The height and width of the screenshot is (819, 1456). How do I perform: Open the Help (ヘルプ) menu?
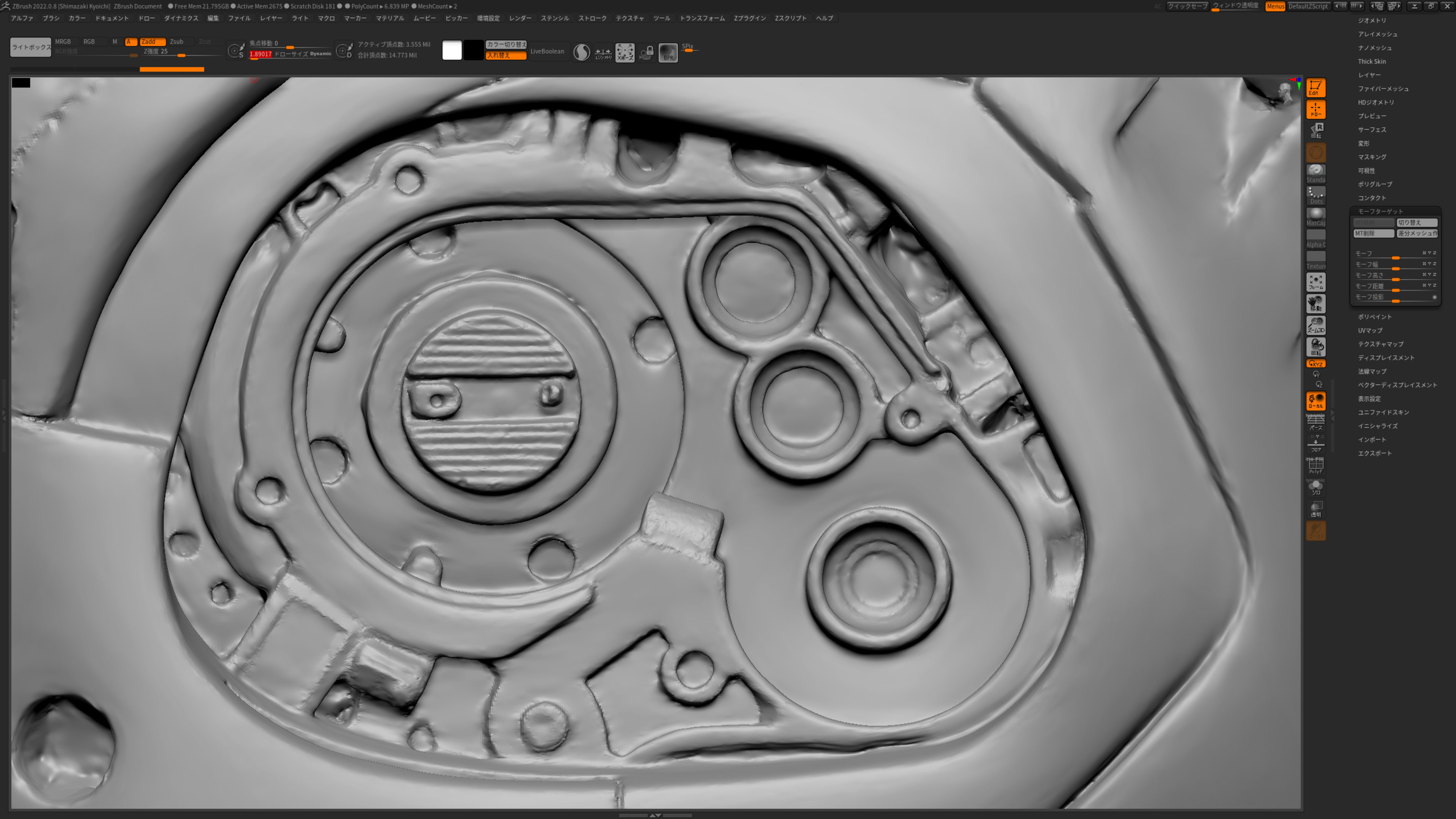click(x=825, y=18)
